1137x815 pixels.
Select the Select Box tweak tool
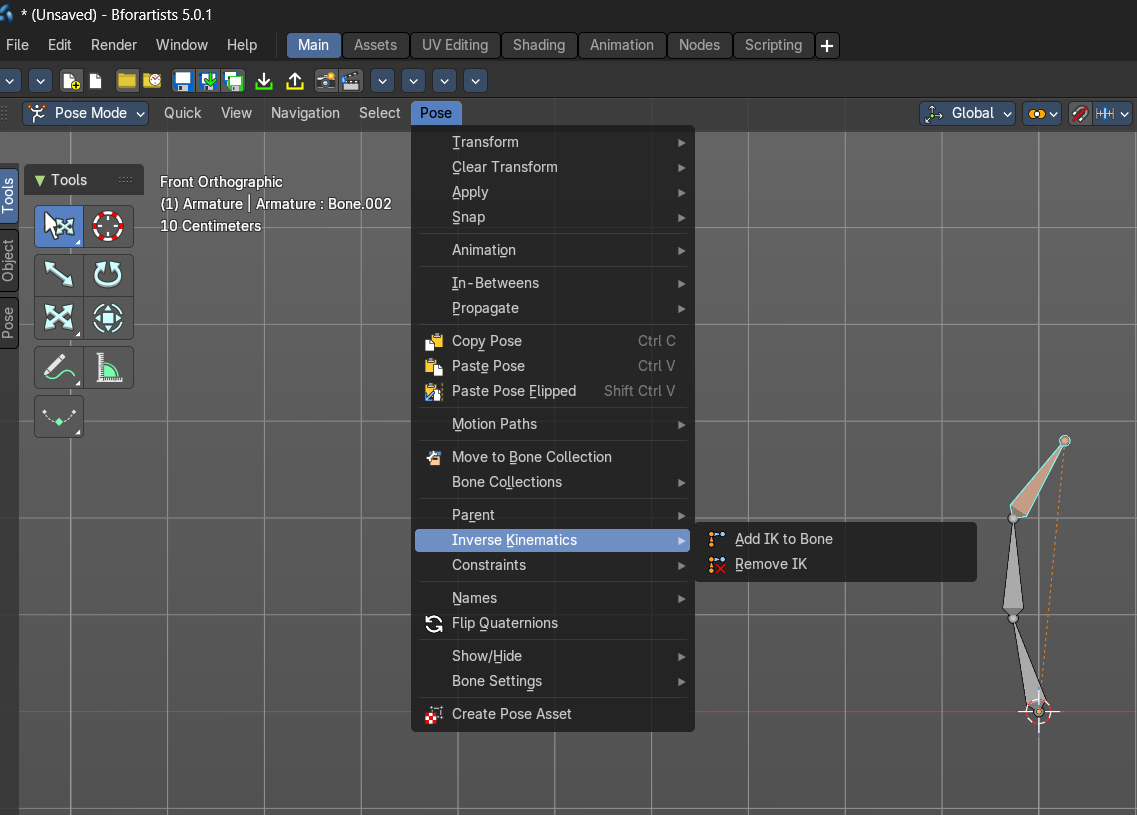click(59, 226)
